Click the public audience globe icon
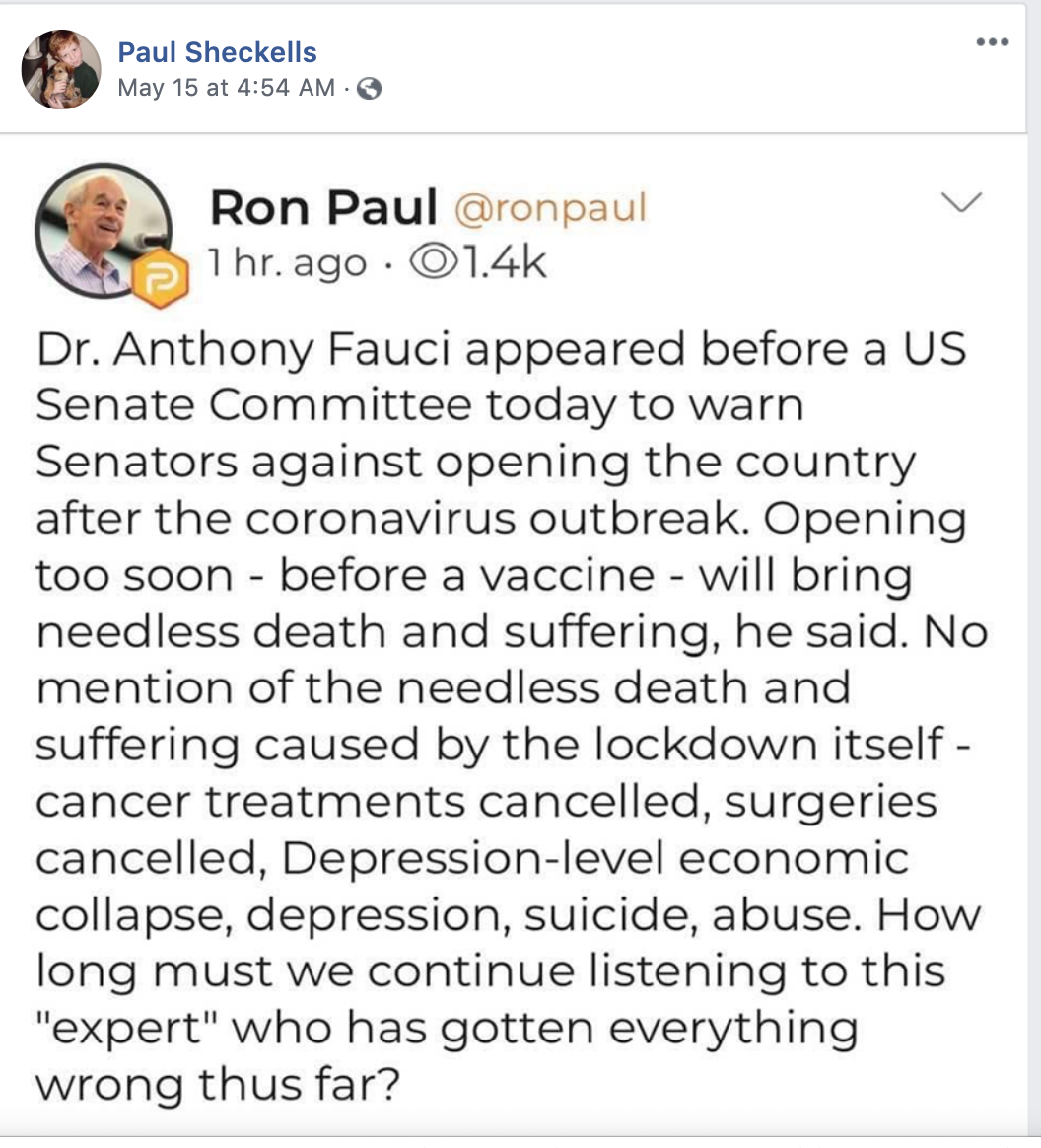 [370, 89]
